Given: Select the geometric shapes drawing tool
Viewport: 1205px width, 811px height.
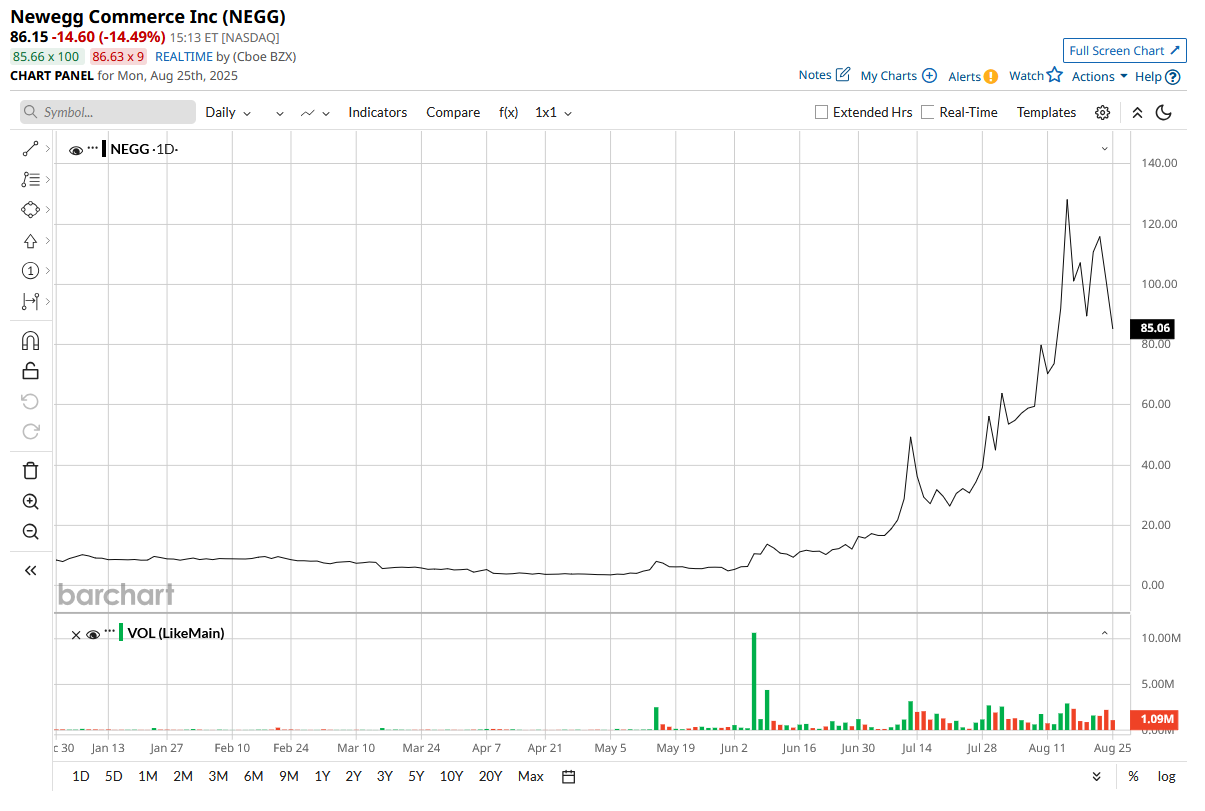Looking at the screenshot, I should pos(30,210).
